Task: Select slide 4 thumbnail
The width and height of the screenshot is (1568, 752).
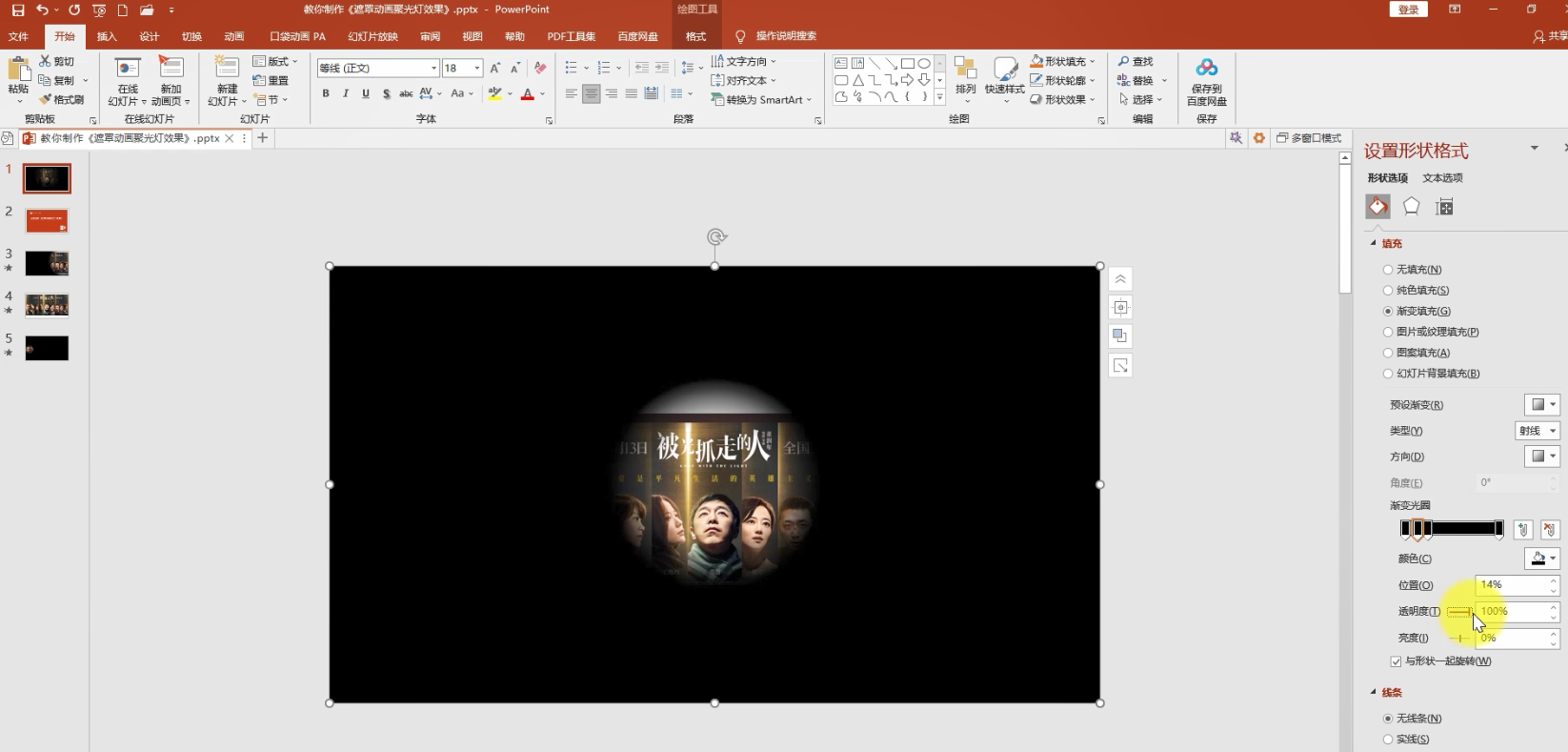Action: coord(47,305)
